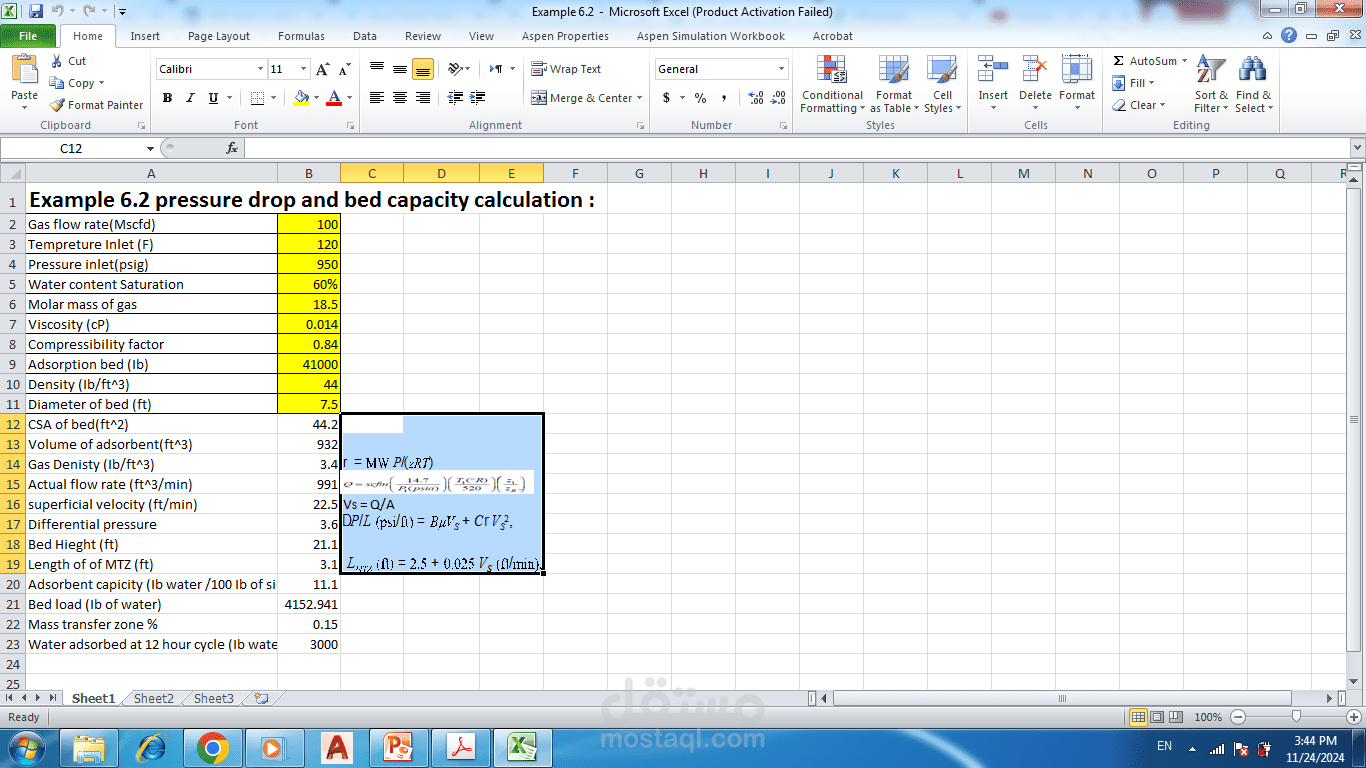Screen dimensions: 1366x768
Task: Switch to Sheet3 tab
Action: [x=214, y=699]
